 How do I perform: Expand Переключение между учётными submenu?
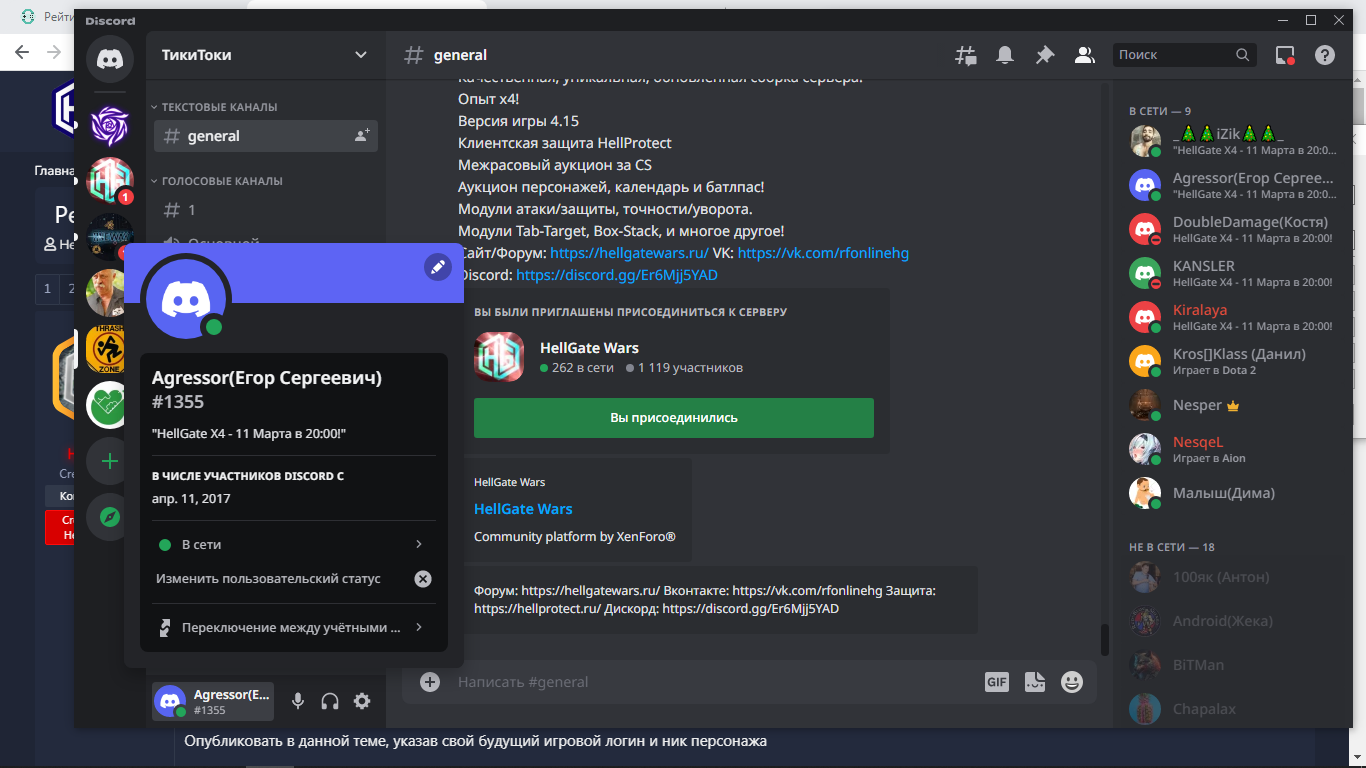(x=294, y=628)
